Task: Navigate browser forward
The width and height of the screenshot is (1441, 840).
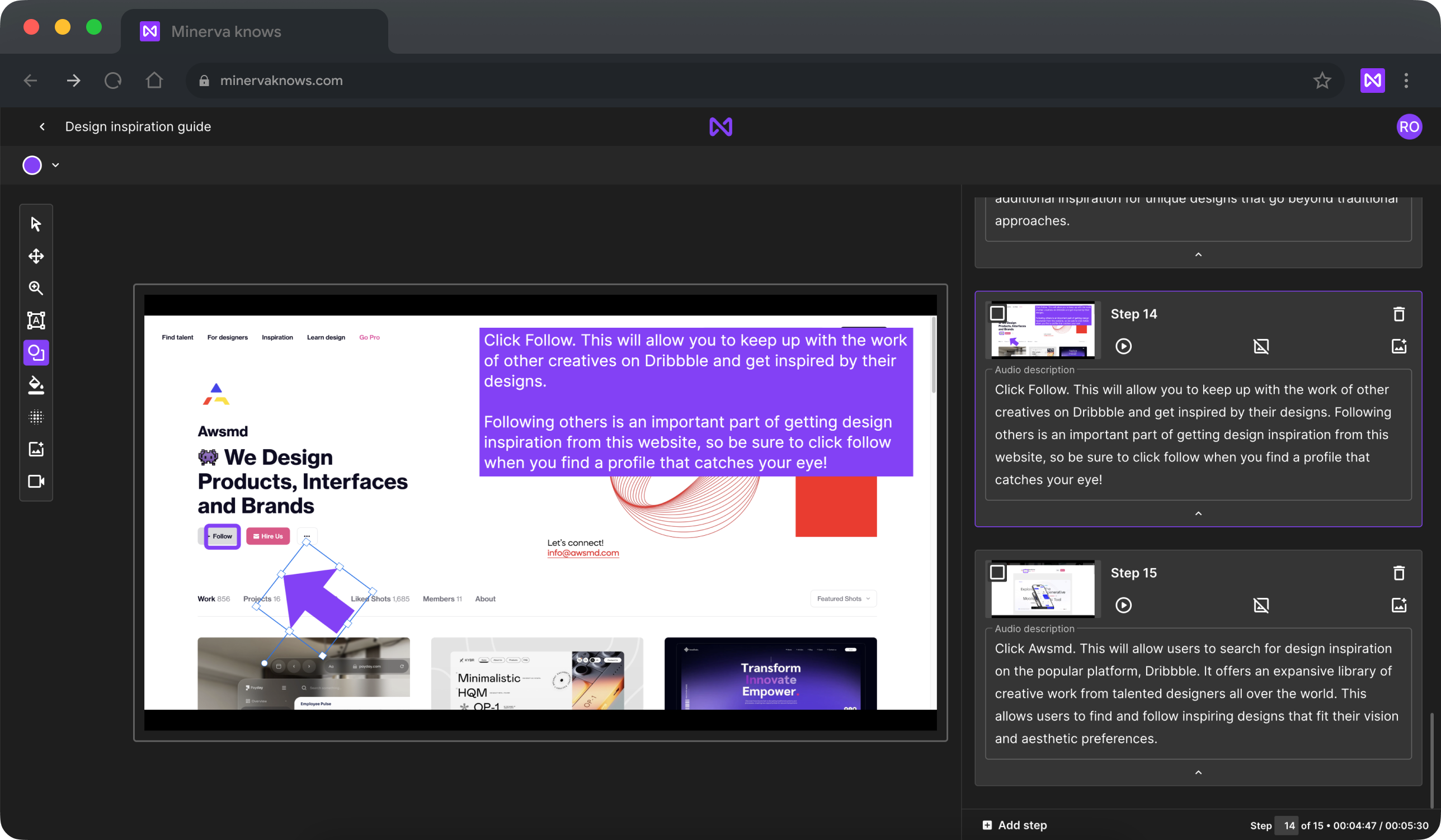Action: (73, 81)
